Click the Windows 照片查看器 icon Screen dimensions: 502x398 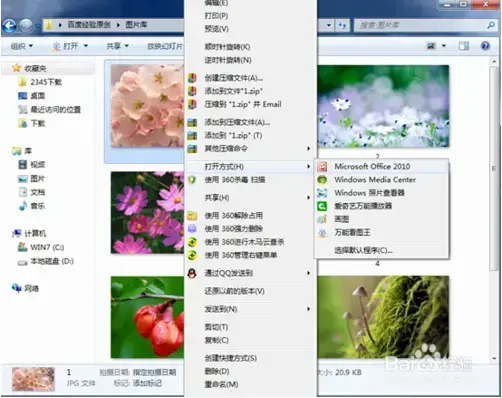pos(322,193)
